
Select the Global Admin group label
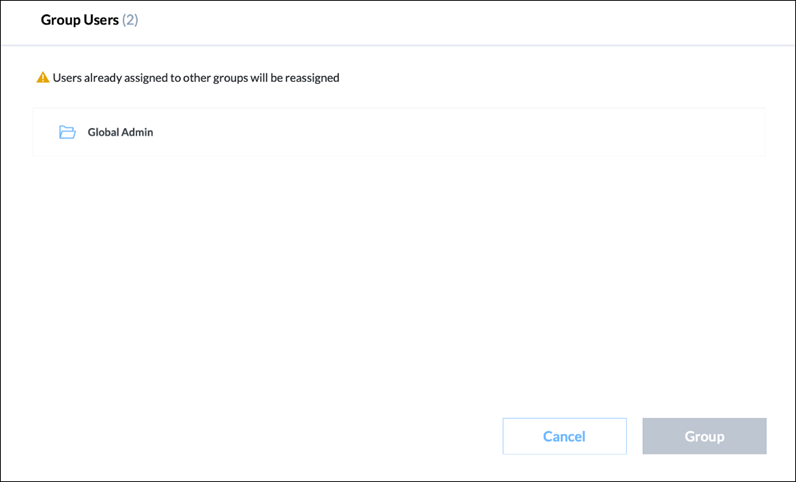120,132
